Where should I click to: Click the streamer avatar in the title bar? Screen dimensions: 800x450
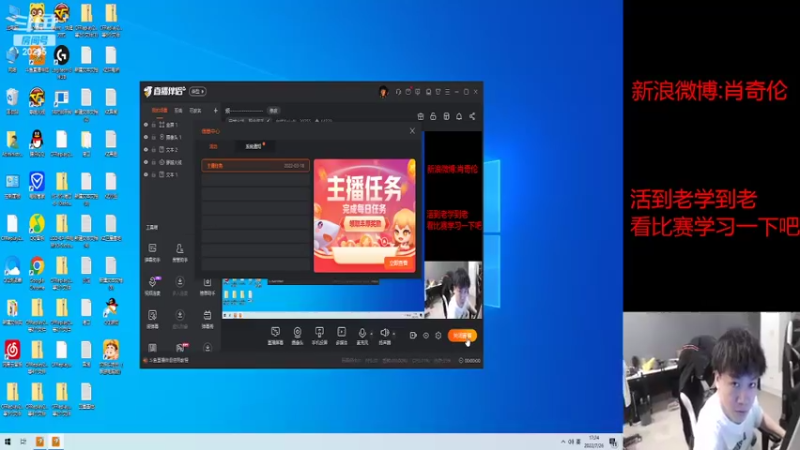383,92
